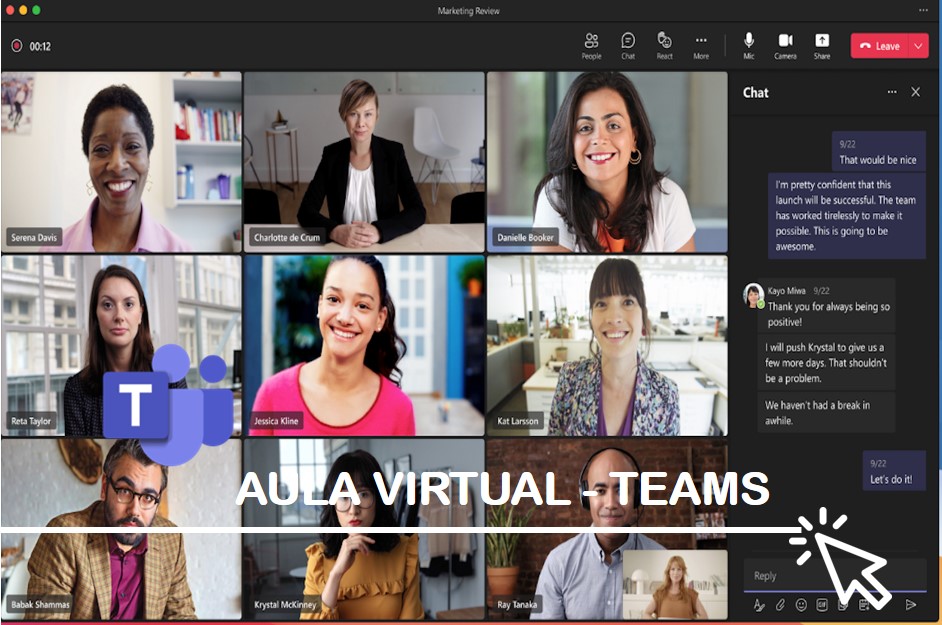Viewport: 942px width, 625px height.
Task: Open text Format options in chat
Action: (x=759, y=604)
